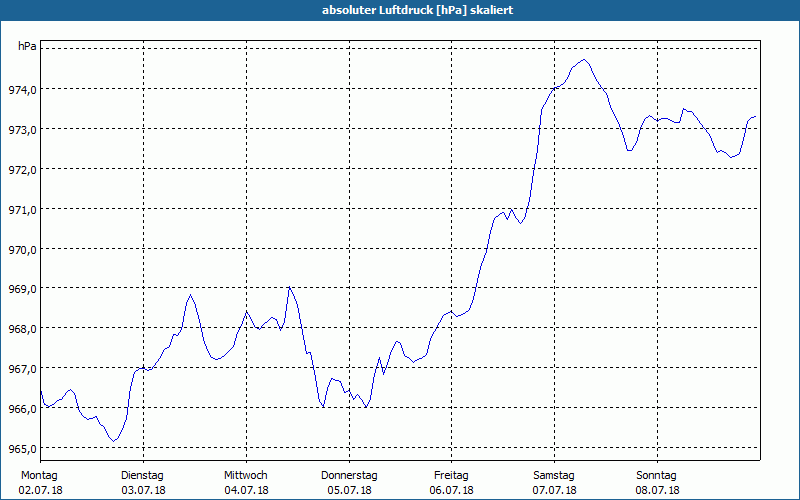Select the 972,0 axis value

click(x=22, y=170)
